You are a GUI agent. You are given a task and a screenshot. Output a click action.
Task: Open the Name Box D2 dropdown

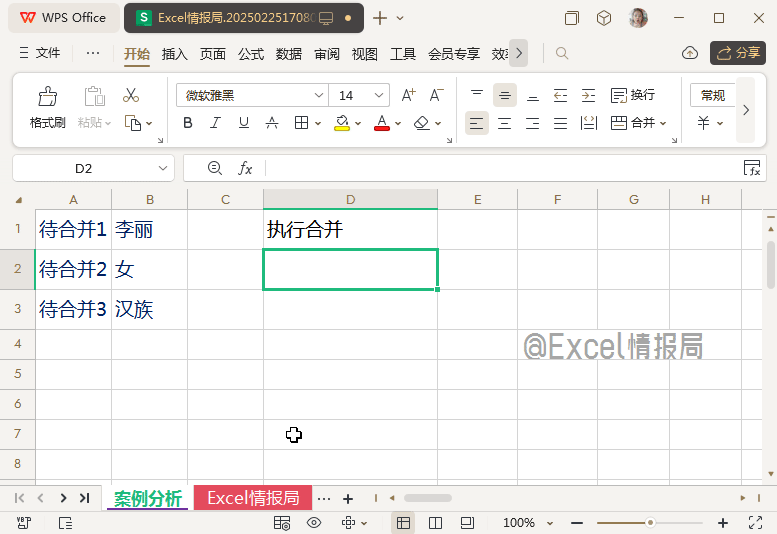point(163,168)
